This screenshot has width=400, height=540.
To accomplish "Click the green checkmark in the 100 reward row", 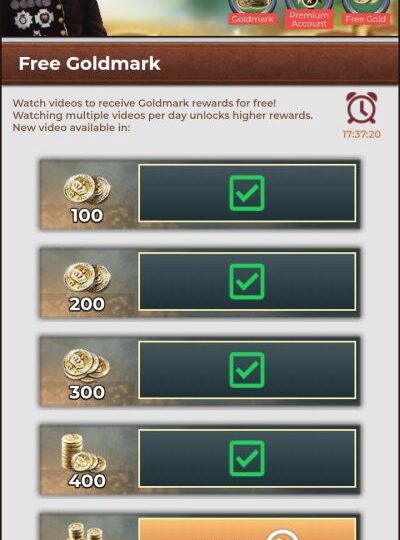I will tap(247, 193).
